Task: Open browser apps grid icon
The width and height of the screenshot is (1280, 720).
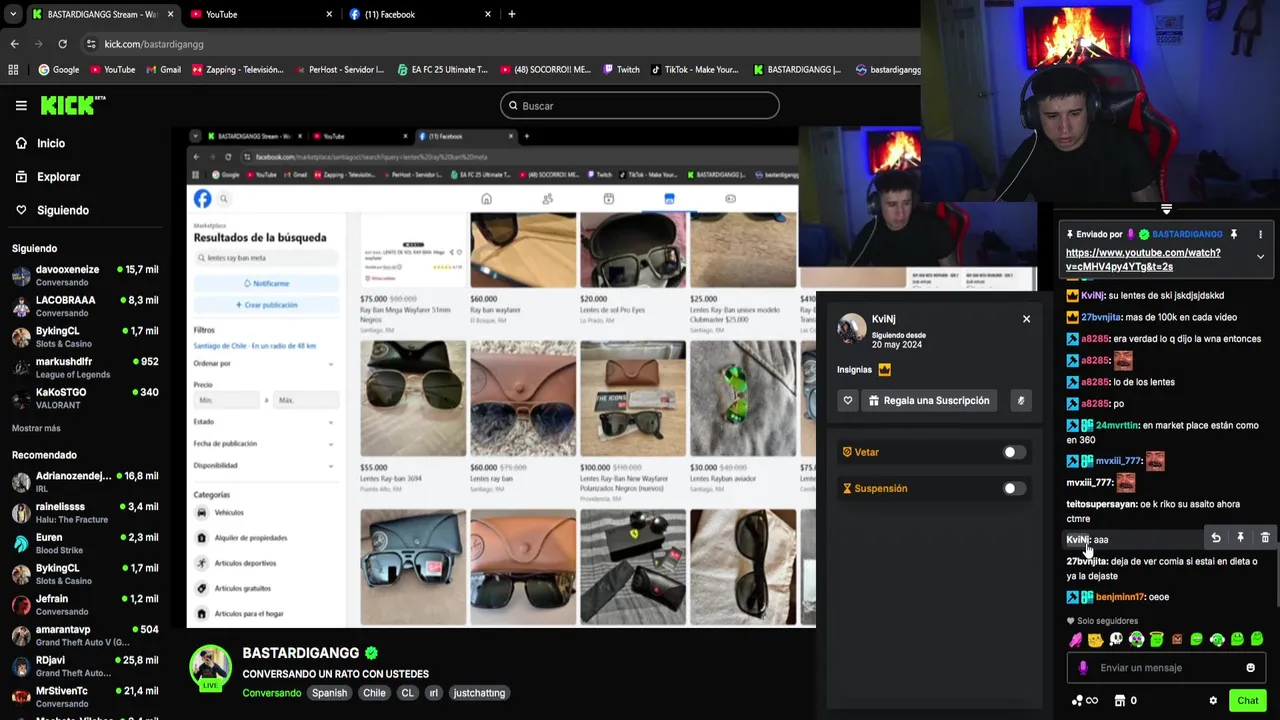Action: (x=13, y=70)
